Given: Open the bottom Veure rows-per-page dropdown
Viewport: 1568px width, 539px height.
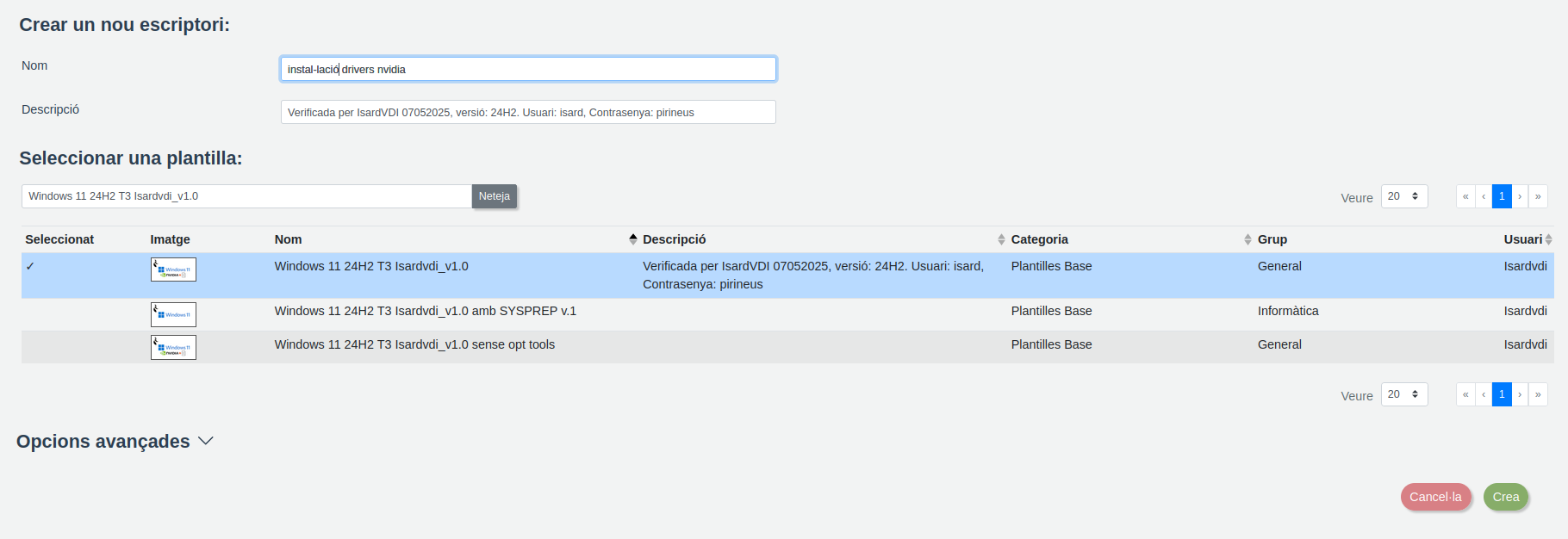Looking at the screenshot, I should pos(1403,394).
